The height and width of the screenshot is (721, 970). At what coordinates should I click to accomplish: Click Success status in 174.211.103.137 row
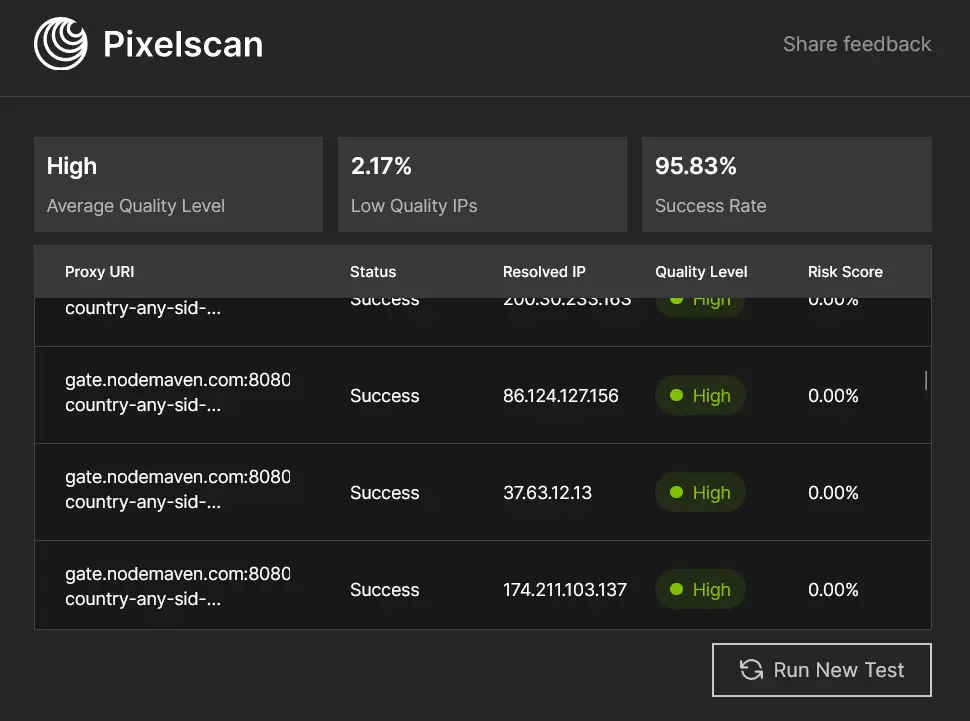pyautogui.click(x=385, y=590)
